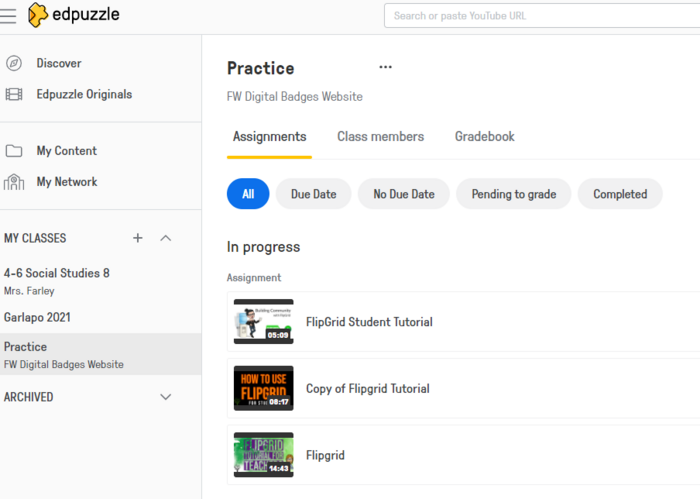Select the All filter chip
Viewport: 700px width, 499px height.
point(248,194)
